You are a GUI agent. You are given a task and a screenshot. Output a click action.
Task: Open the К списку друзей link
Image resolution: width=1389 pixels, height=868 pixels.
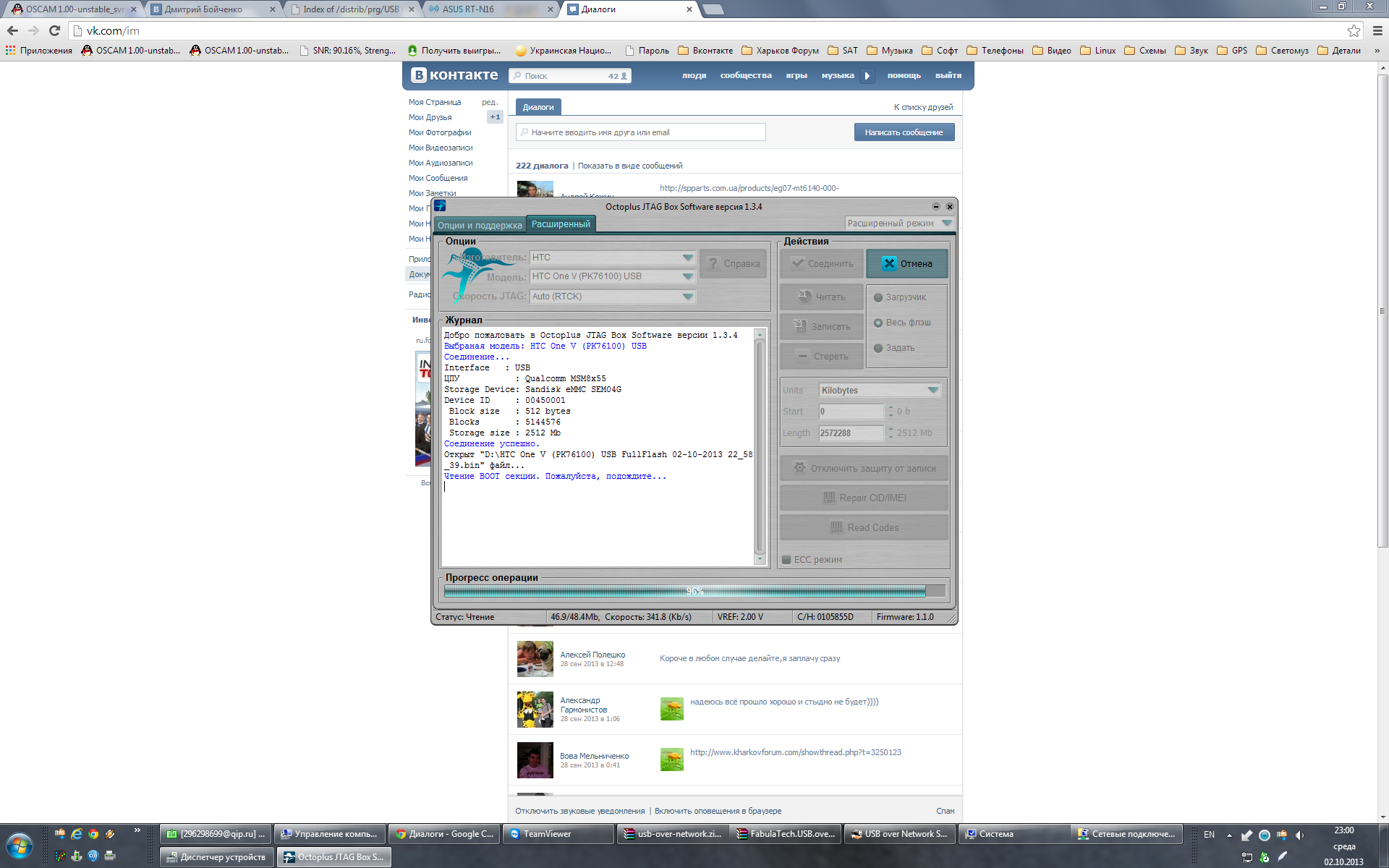(923, 107)
